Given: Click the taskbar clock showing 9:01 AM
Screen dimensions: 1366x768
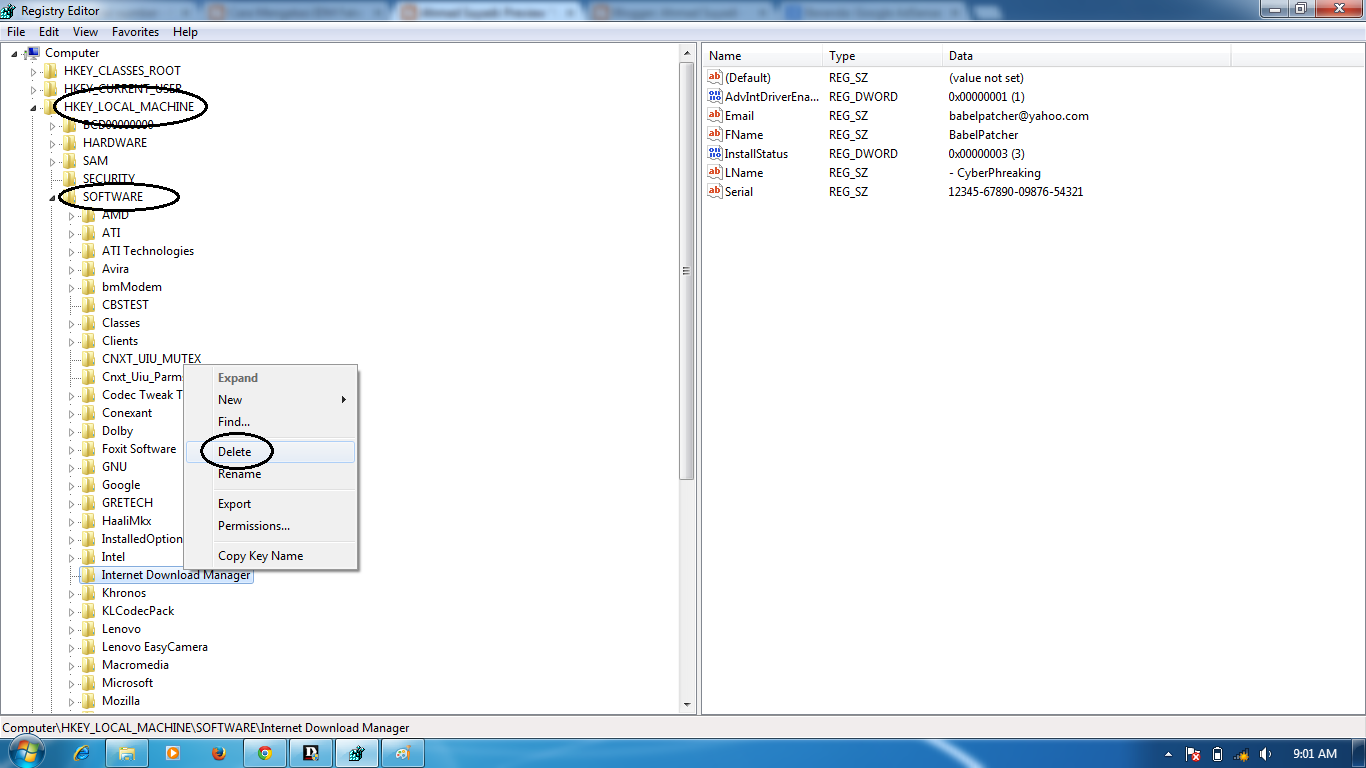Looking at the screenshot, I should click(1314, 754).
